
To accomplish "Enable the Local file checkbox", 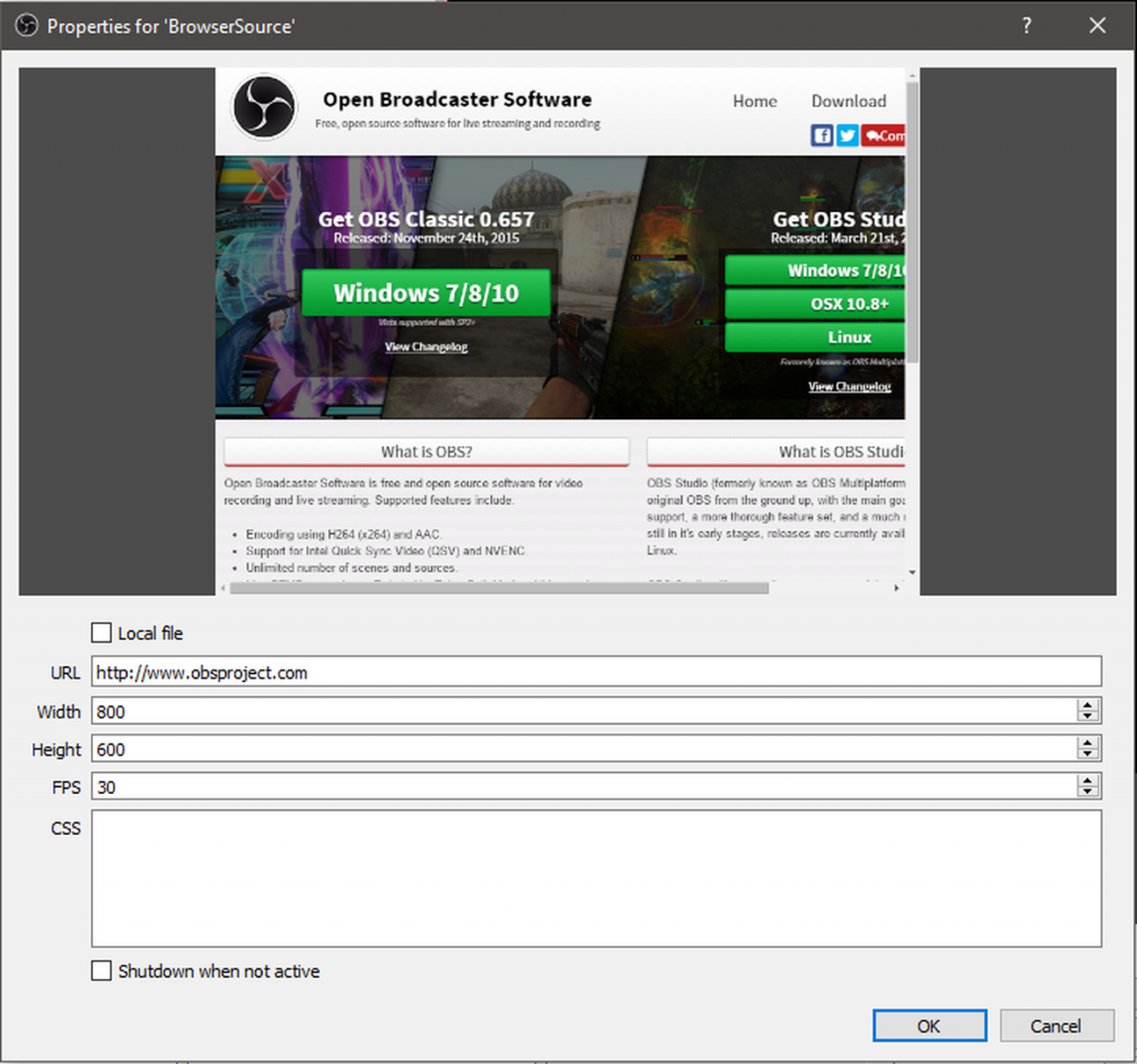I will [102, 633].
